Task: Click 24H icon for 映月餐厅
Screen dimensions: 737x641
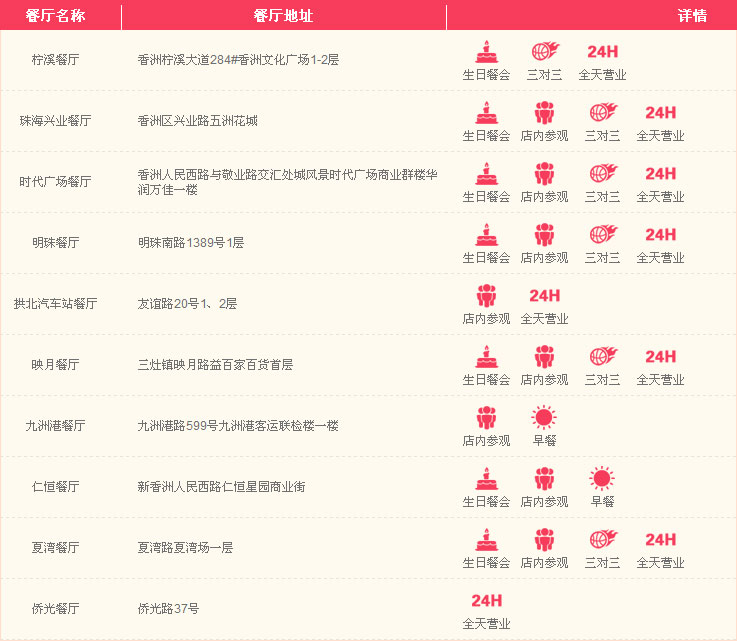Action: [x=660, y=357]
